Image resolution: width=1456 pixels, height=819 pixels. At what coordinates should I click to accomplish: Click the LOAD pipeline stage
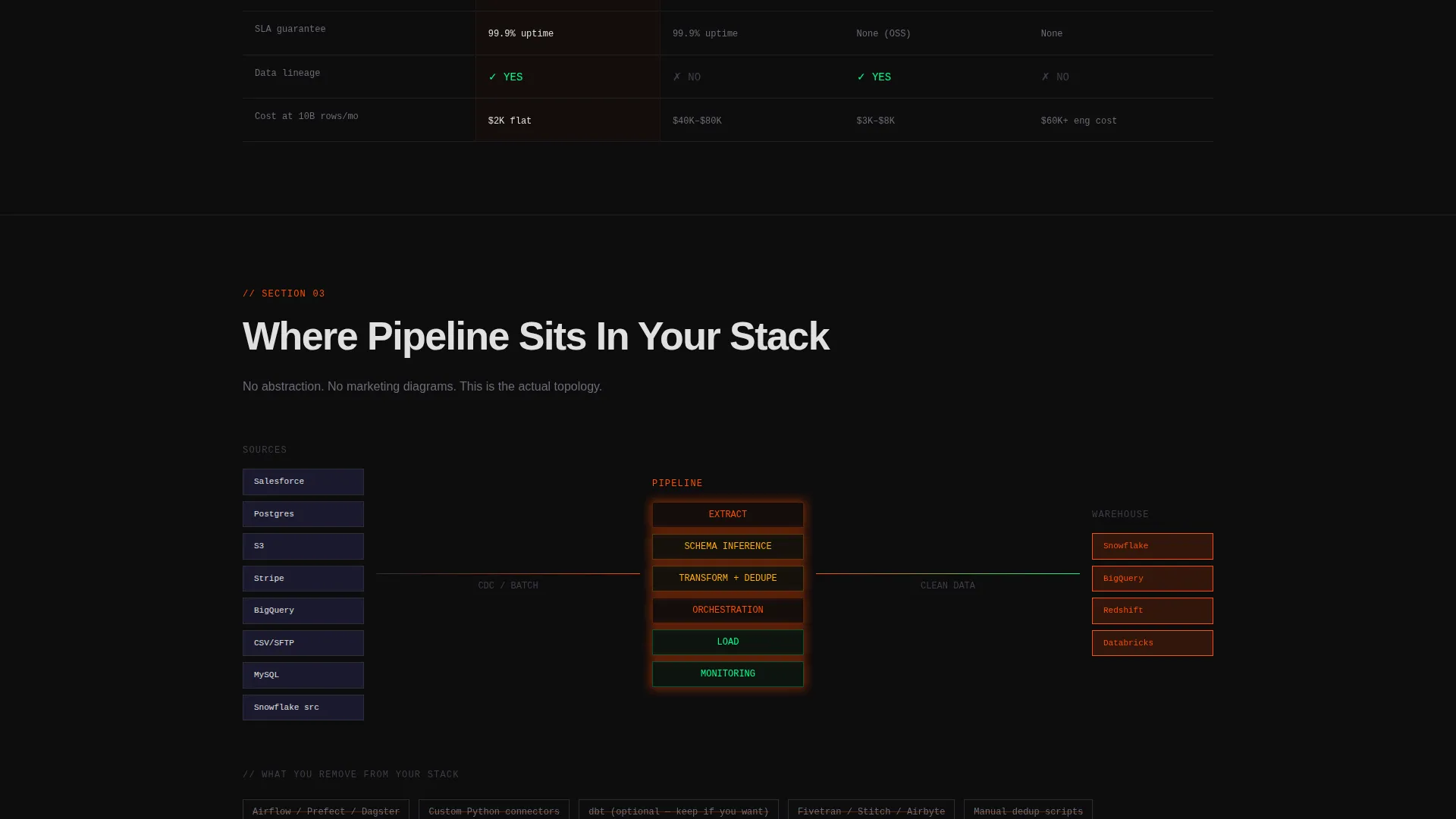[728, 642]
